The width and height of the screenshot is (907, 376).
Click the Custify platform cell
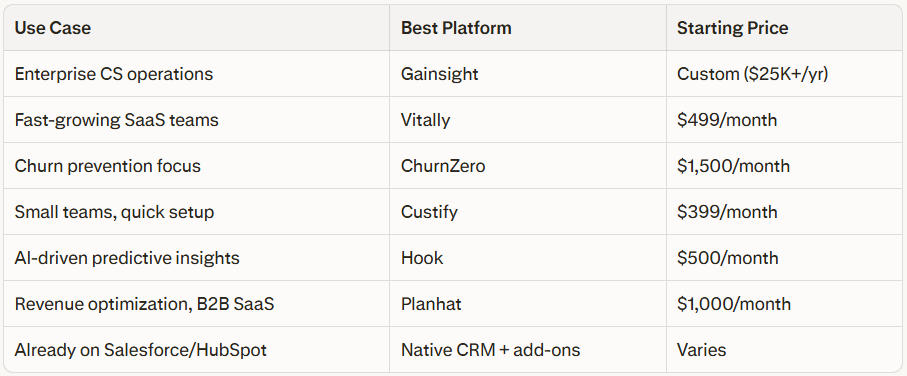click(x=528, y=212)
